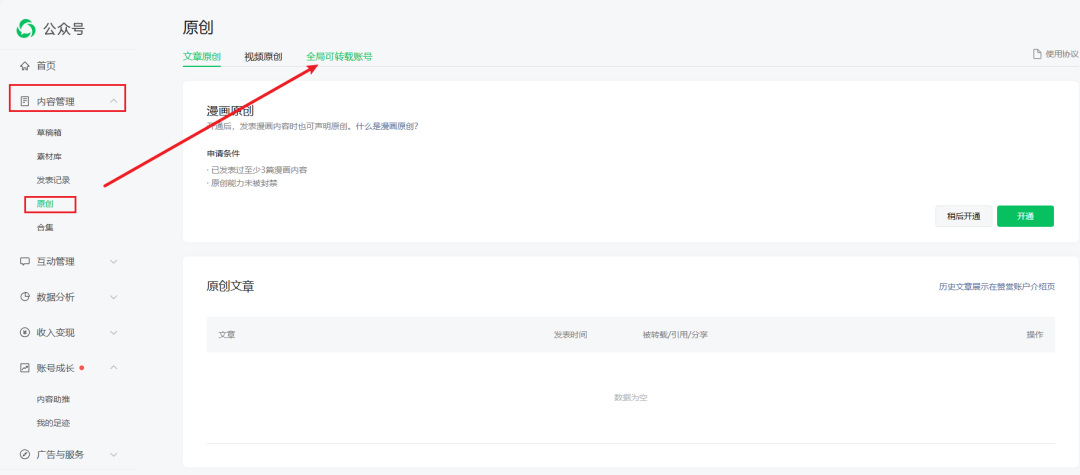This screenshot has height=475, width=1080.
Task: Click the coin icon beside 收入变现
Action: [x=25, y=332]
